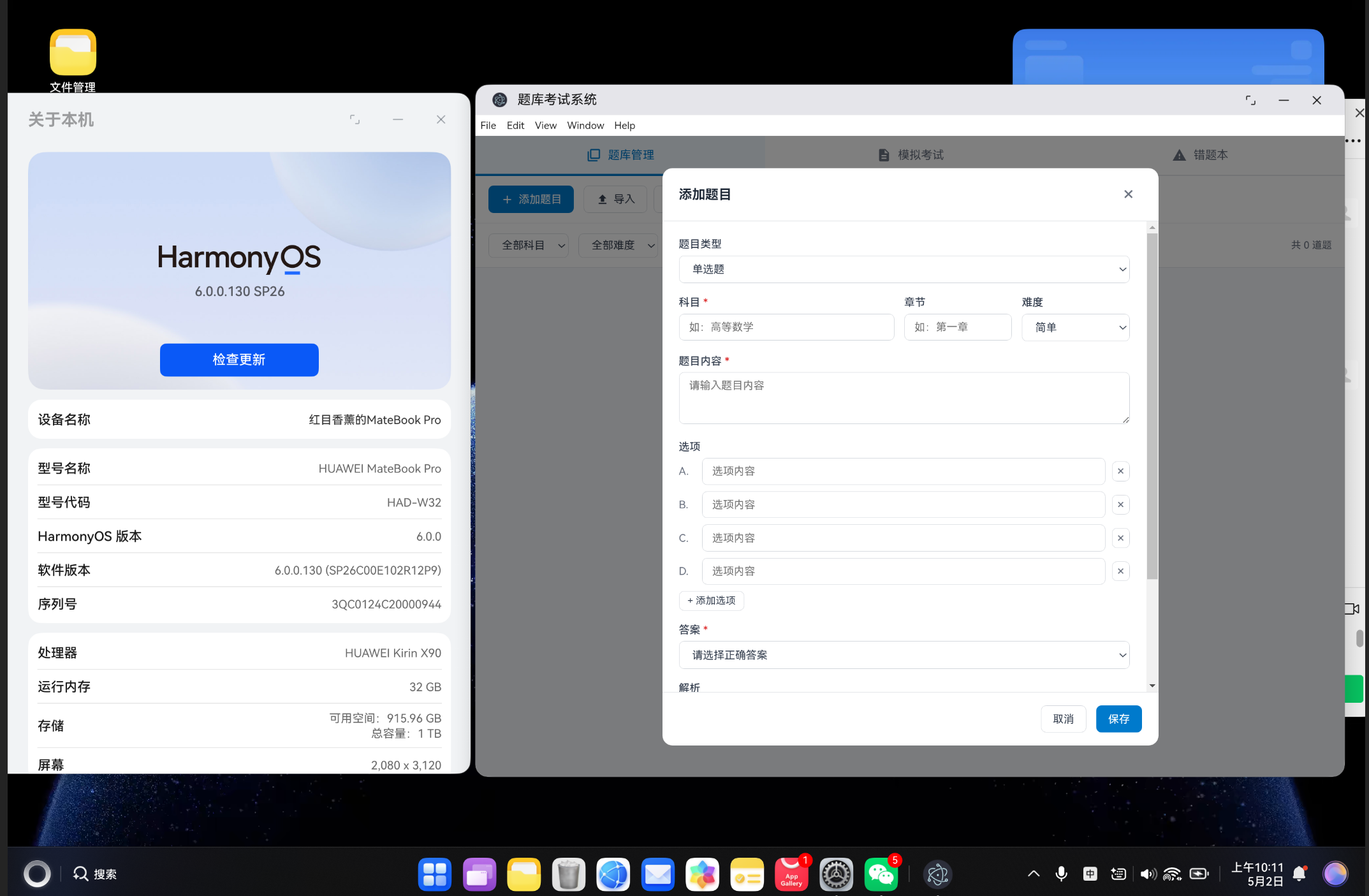Switch input method via 中 tray icon
The width and height of the screenshot is (1369, 896).
(x=1090, y=874)
